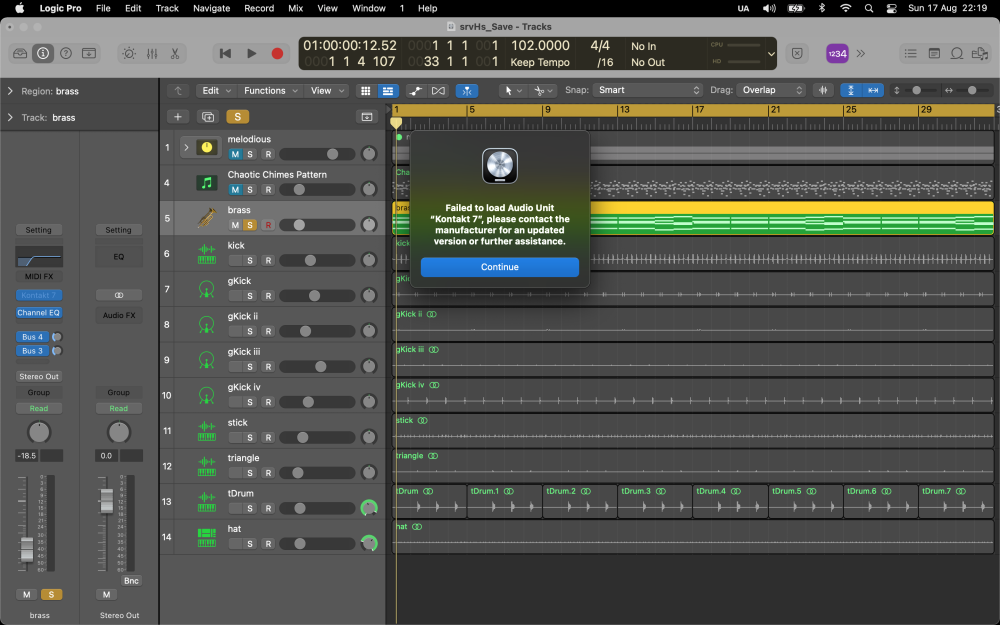Open the View dropdown in tracks area
The image size is (1000, 625).
[x=327, y=91]
